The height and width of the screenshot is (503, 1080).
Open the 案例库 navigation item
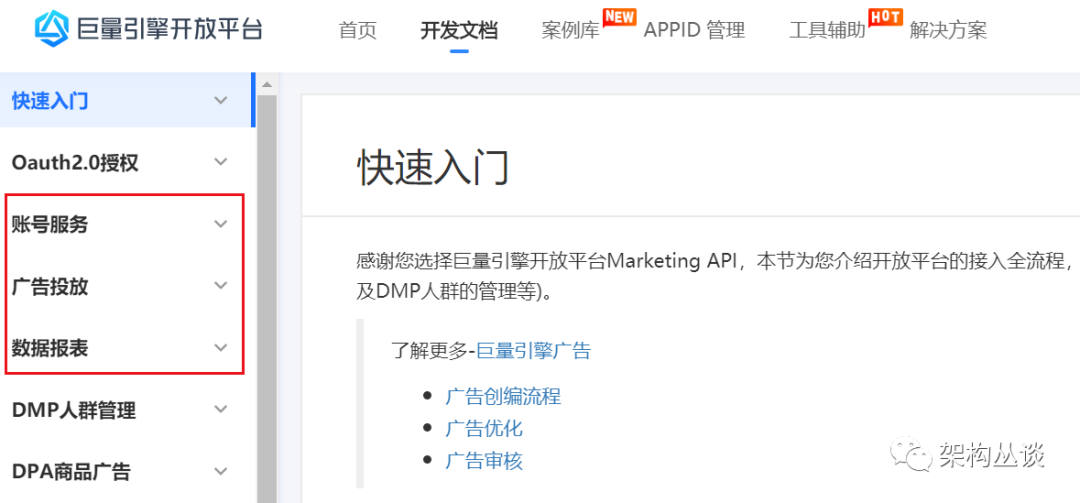tap(570, 31)
